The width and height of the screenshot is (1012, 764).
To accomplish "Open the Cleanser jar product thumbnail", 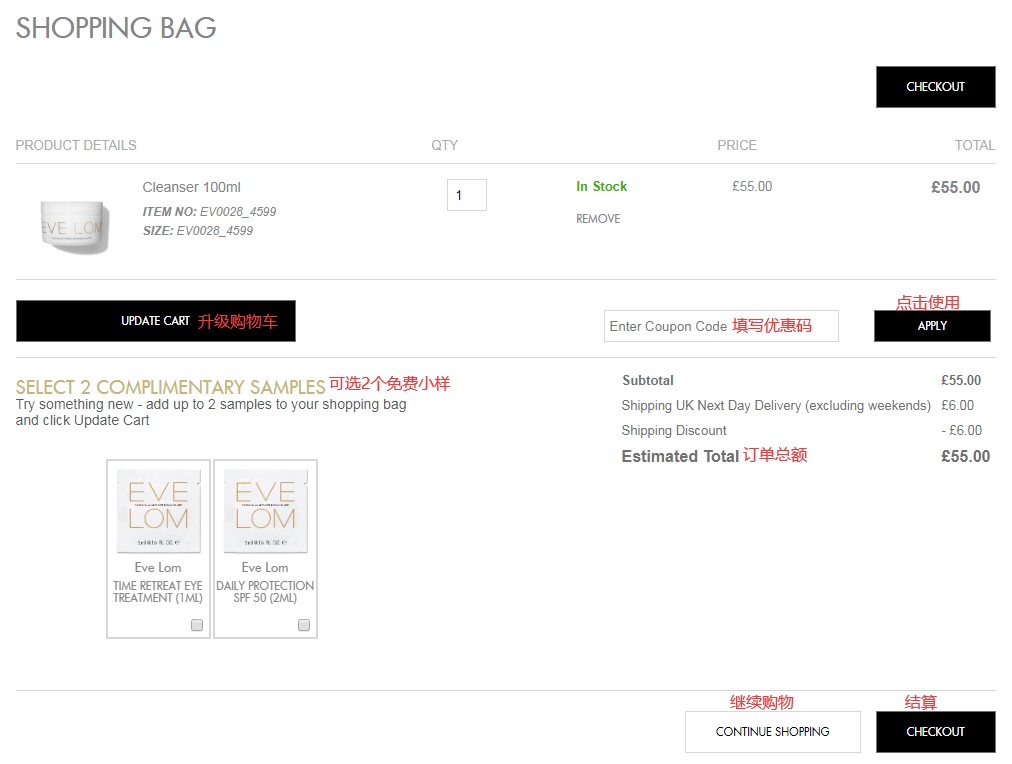I will (x=74, y=226).
